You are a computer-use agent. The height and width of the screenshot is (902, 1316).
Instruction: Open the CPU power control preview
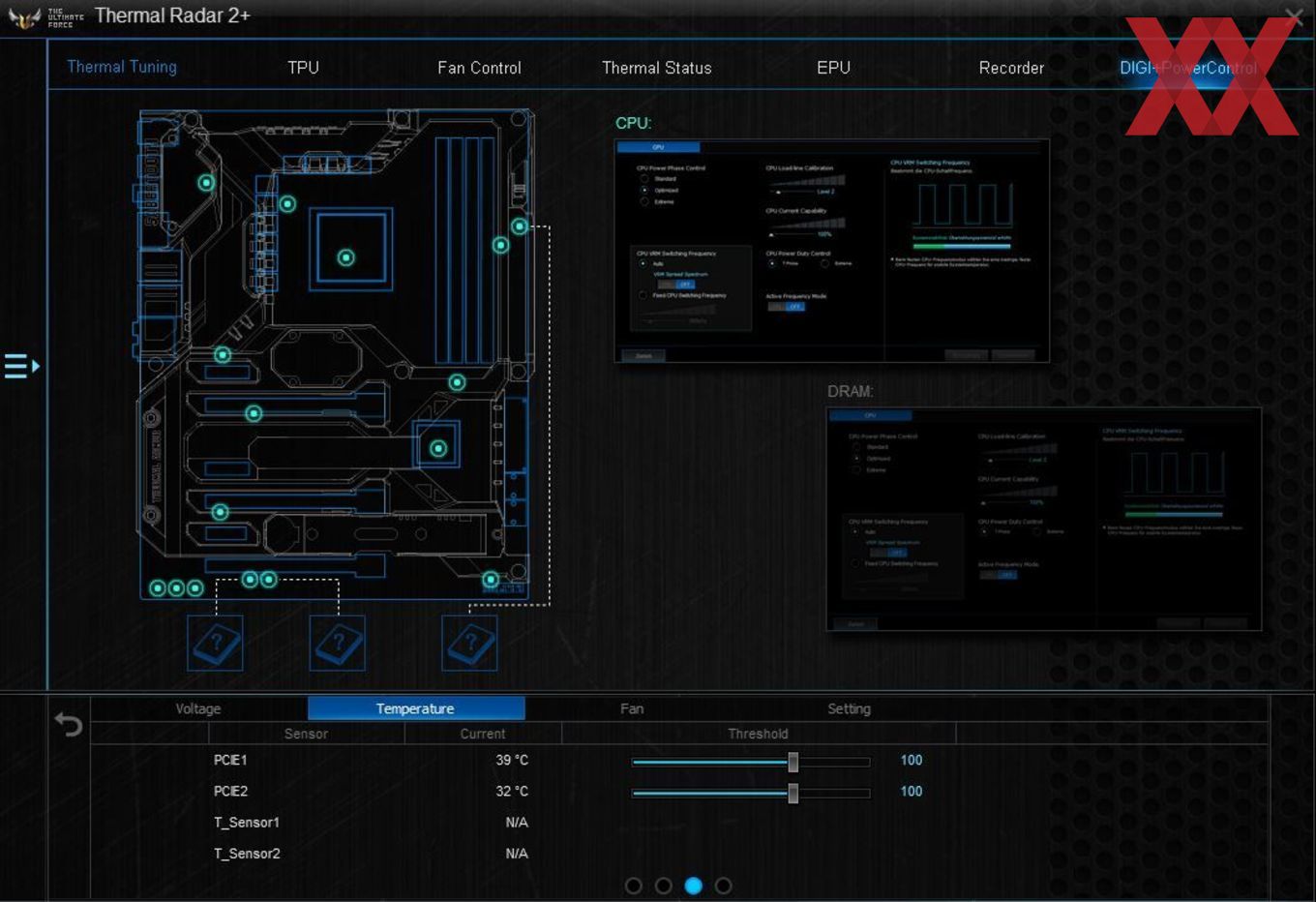832,252
